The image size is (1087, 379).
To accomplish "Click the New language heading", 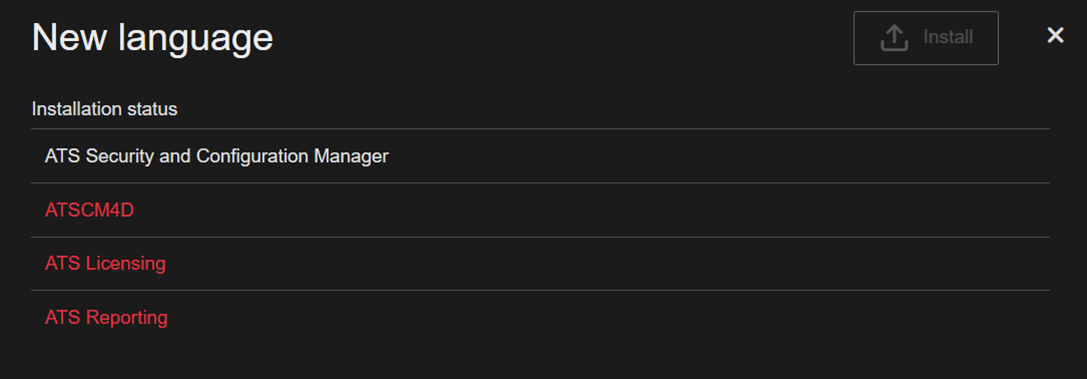I will tap(153, 37).
